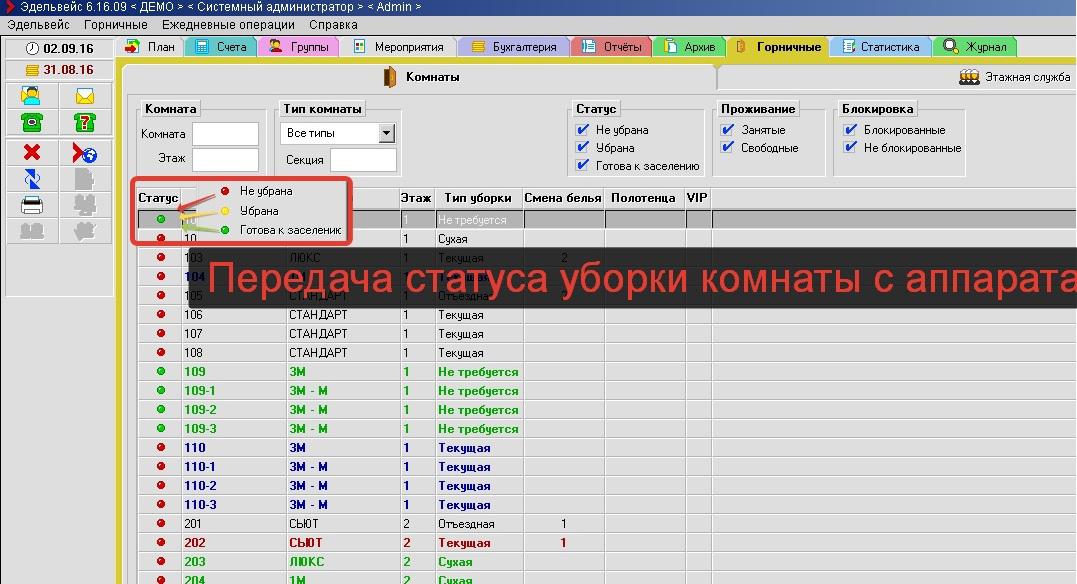This screenshot has height=584, width=1077.
Task: Sort by the Этаж column header
Action: coord(416,198)
